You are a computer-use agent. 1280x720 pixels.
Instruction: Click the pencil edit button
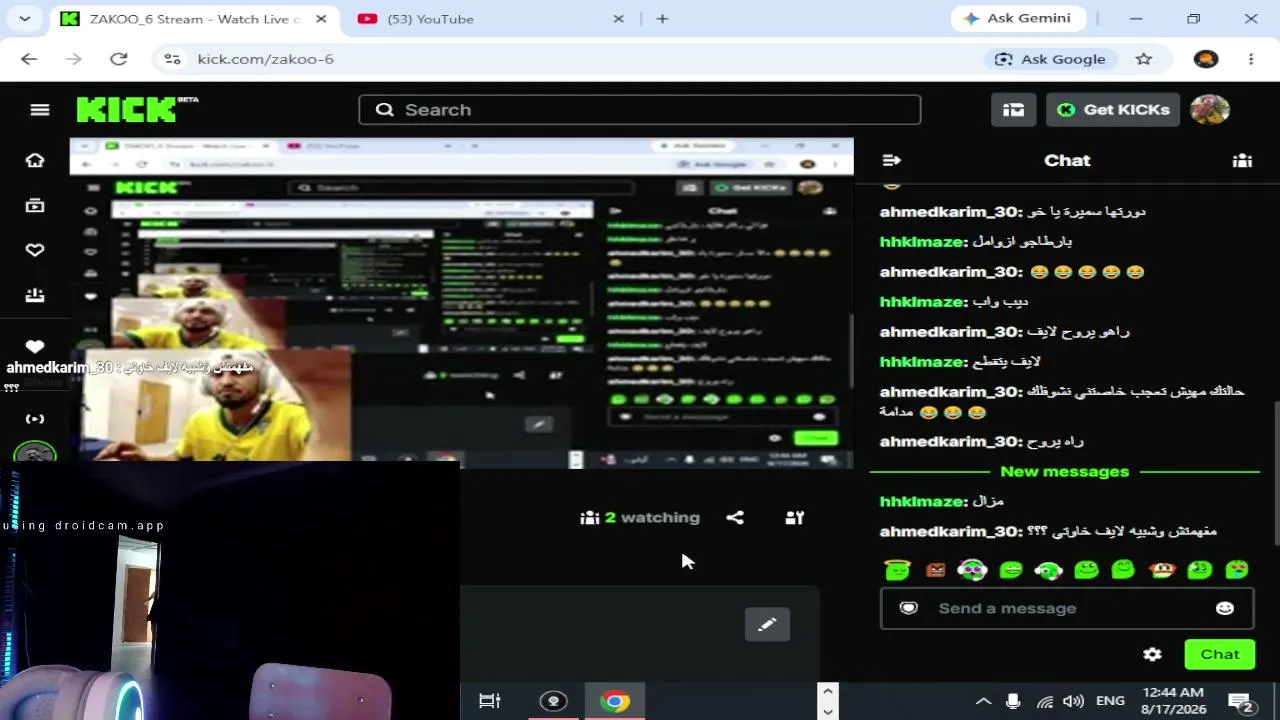(x=767, y=624)
